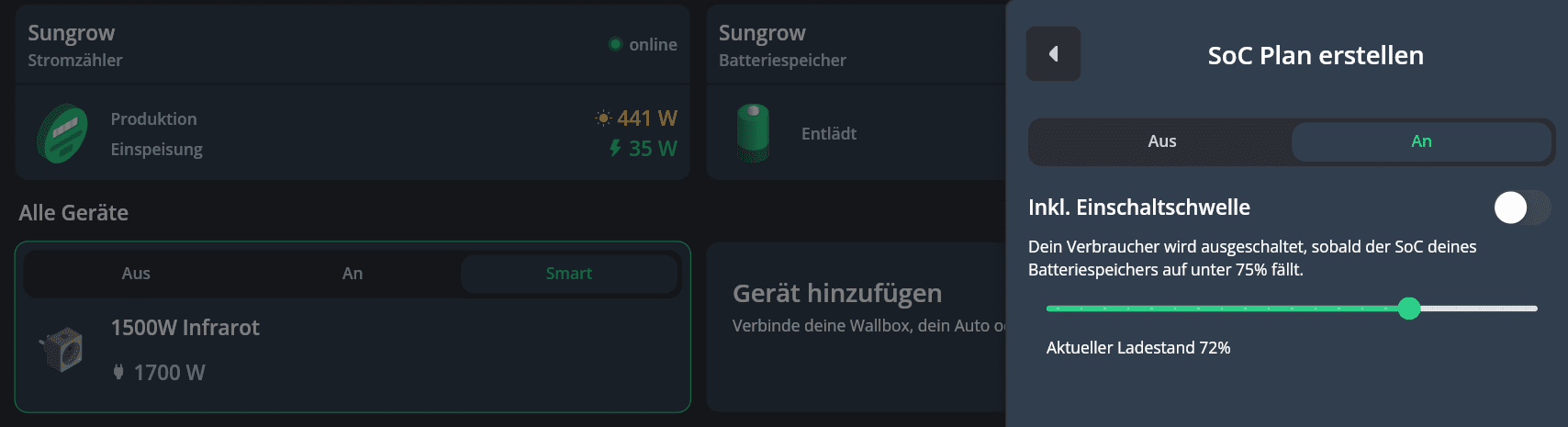Set 1500W Infrarot device to An
Screen dimensions: 1568x427
tap(353, 274)
